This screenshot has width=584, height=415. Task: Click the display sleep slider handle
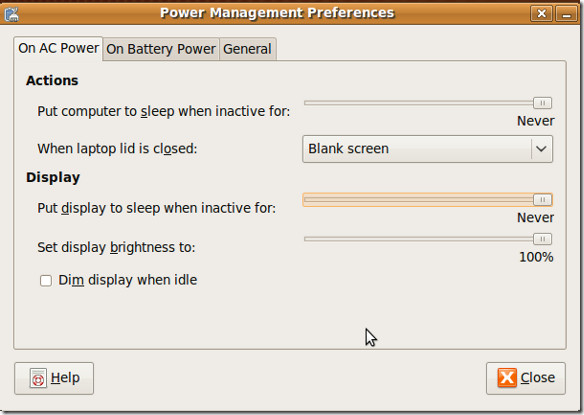coord(542,200)
